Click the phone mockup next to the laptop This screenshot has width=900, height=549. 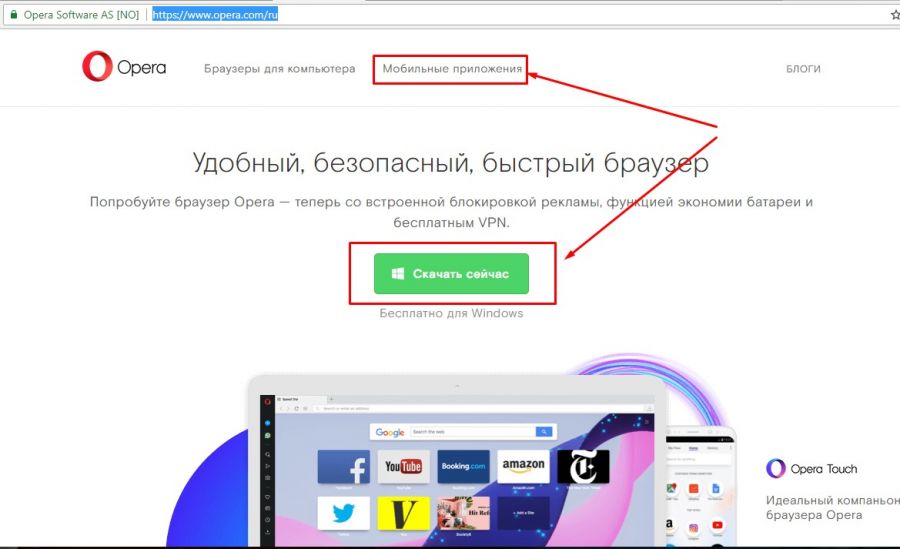700,486
